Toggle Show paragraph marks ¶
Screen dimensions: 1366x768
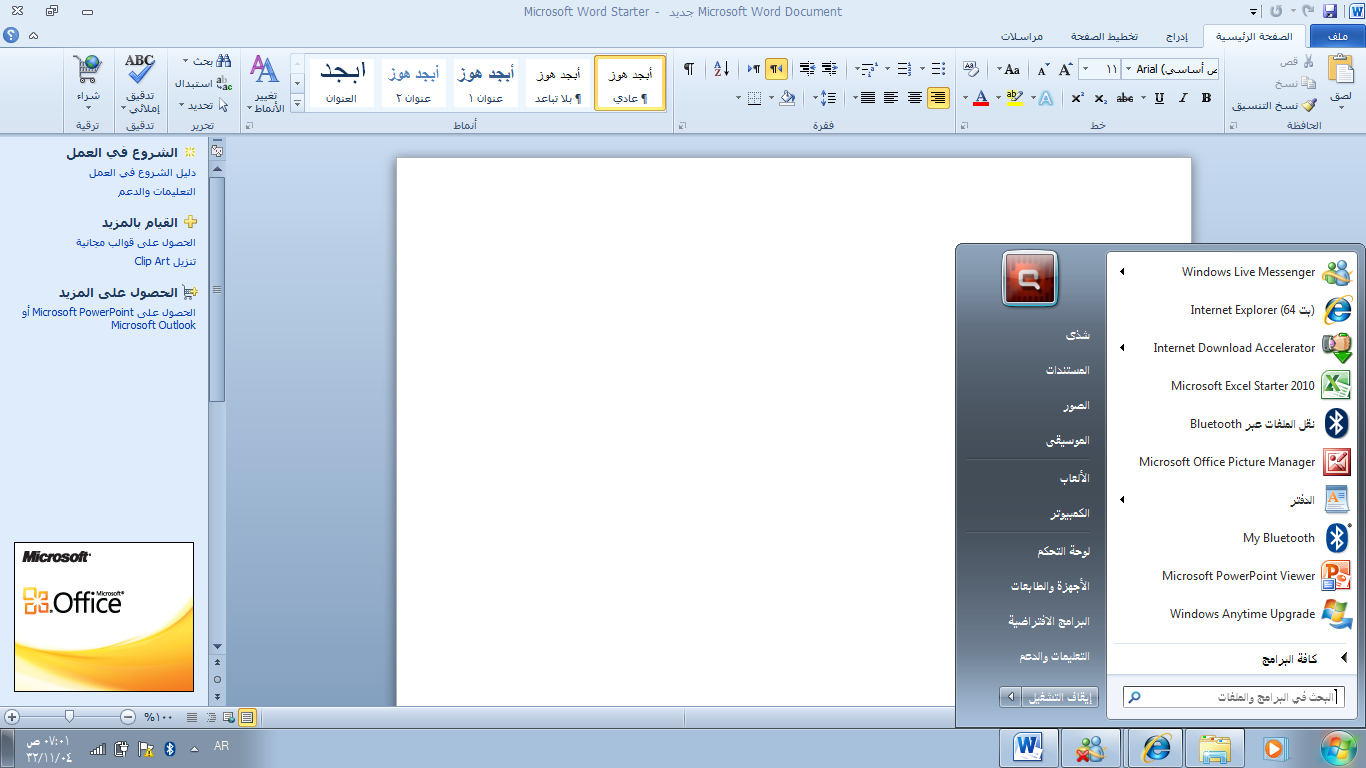pos(688,69)
